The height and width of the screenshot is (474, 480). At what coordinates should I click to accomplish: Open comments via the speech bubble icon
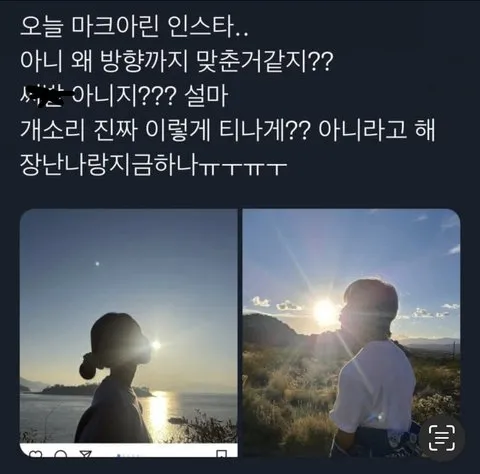[x=60, y=454]
